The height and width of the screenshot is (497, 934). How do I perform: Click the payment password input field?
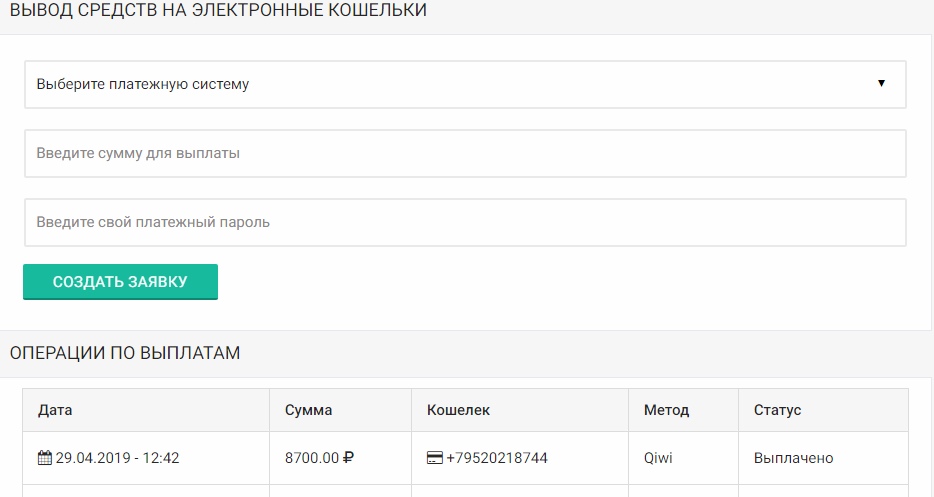[465, 222]
